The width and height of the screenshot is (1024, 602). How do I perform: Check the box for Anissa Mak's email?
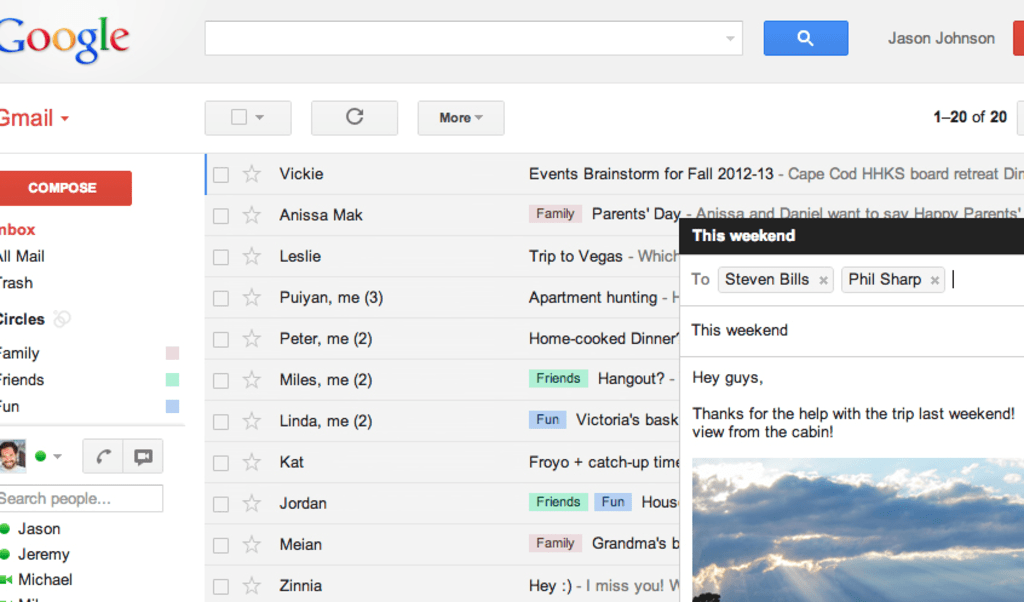221,215
